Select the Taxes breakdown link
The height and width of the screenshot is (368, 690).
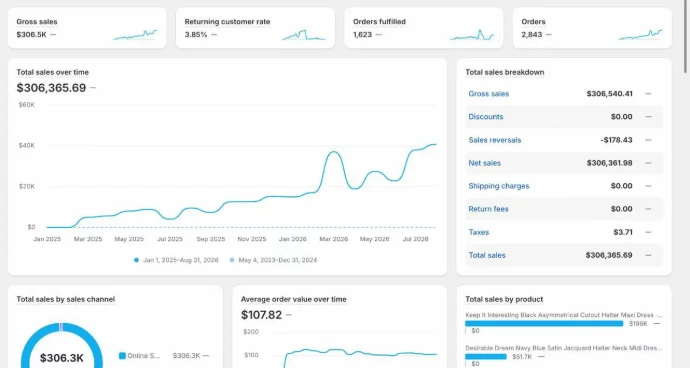pyautogui.click(x=478, y=232)
